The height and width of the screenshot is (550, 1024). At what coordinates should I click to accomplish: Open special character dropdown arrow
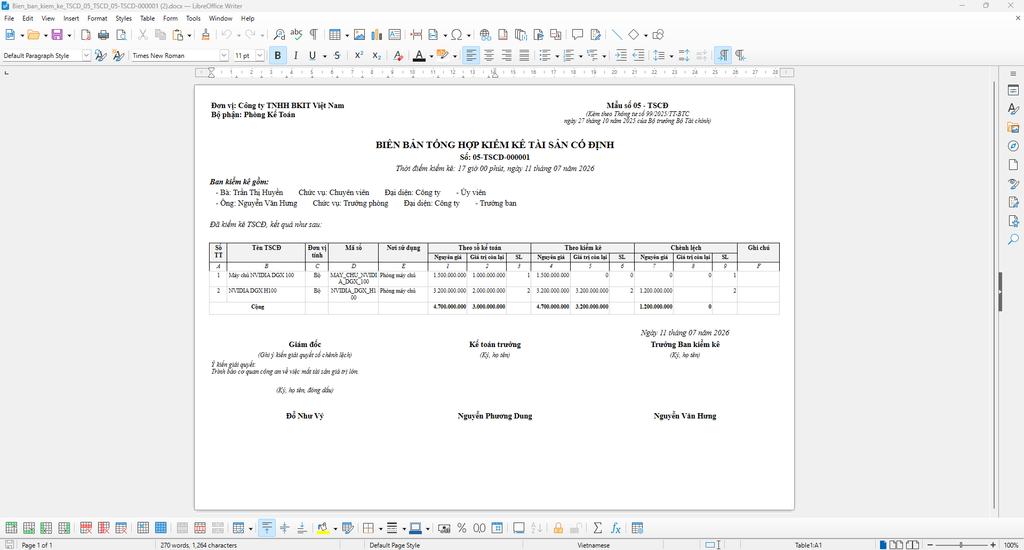(470, 35)
